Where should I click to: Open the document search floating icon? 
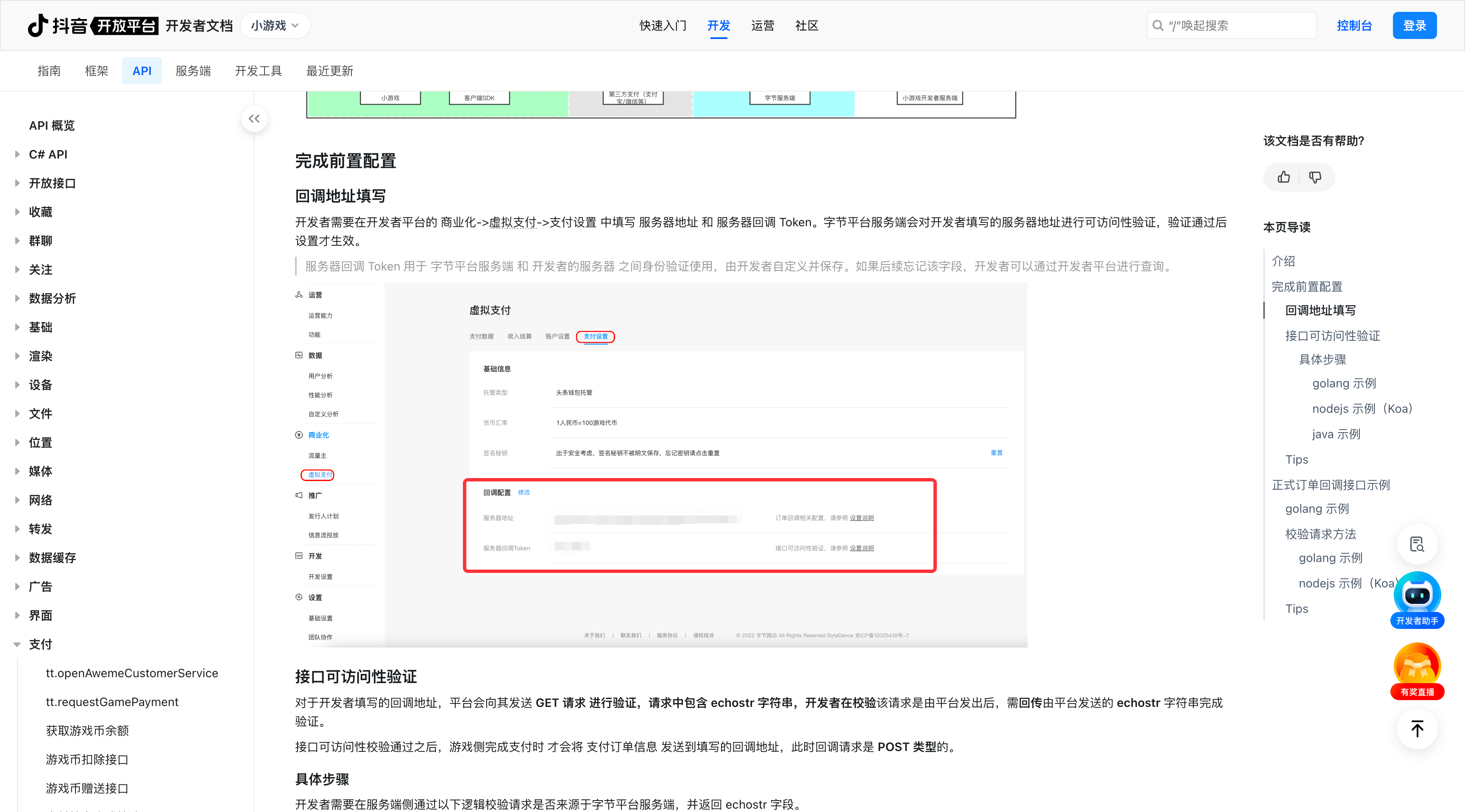pyautogui.click(x=1417, y=544)
